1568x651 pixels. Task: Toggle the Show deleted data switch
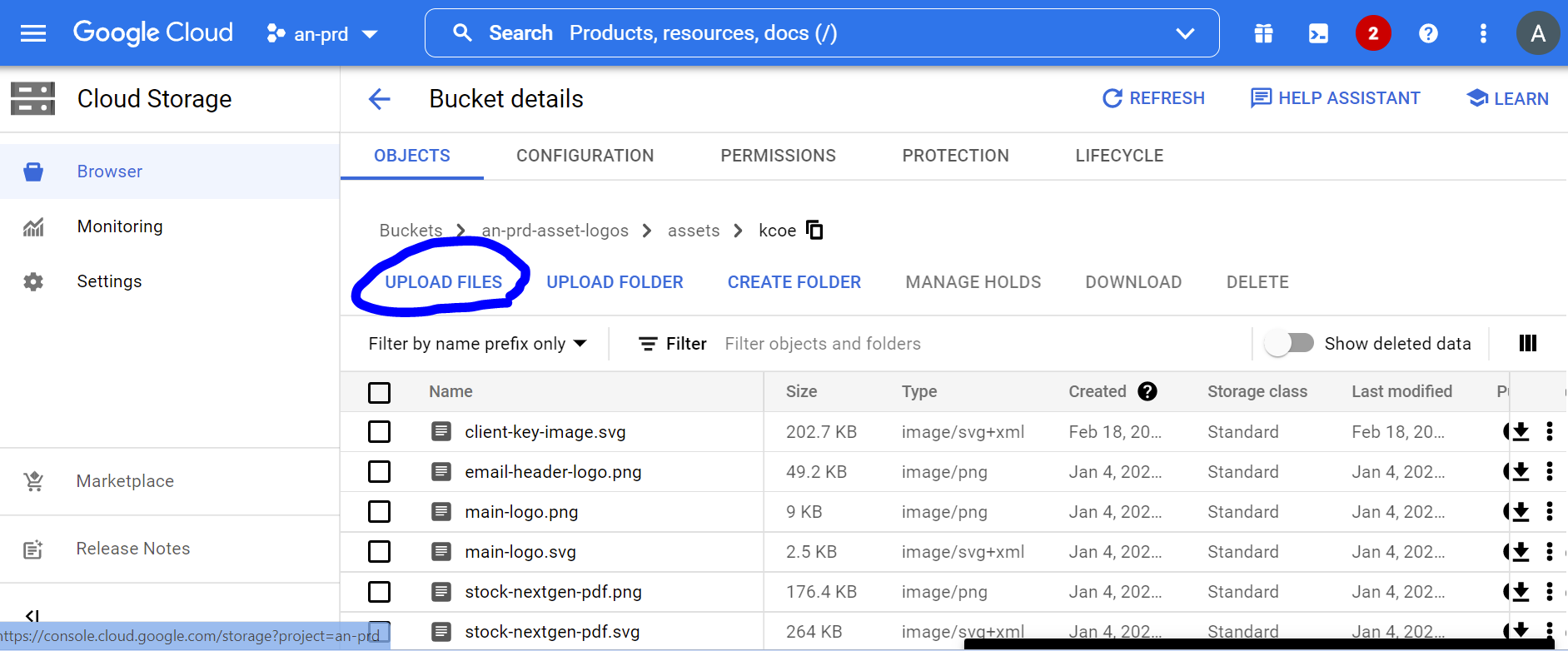click(1289, 343)
